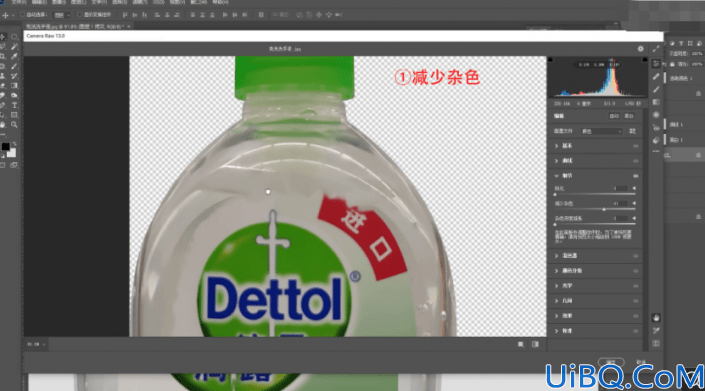Expand the 基本 panel chevron
The image size is (705, 391).
coord(556,146)
